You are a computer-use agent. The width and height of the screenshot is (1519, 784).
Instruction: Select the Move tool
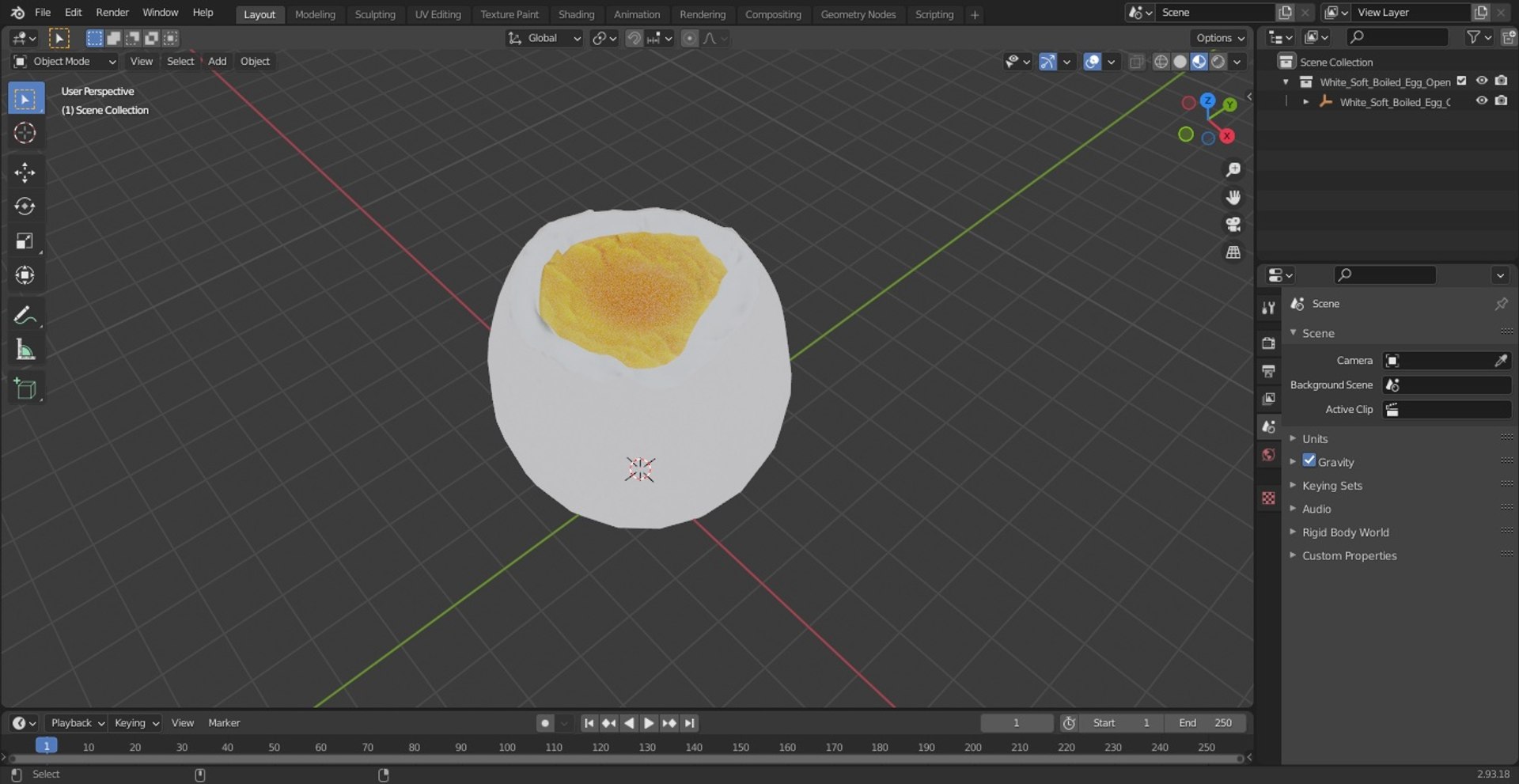pos(25,172)
